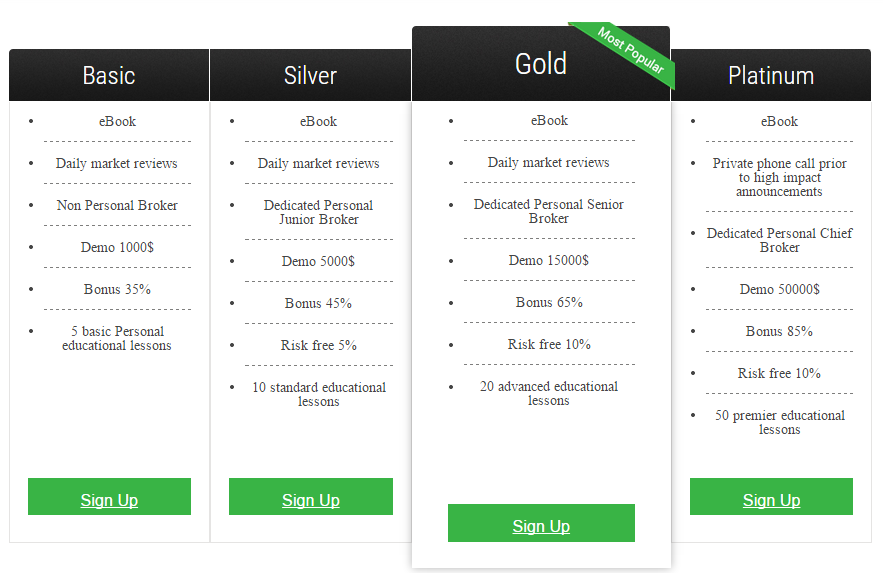
Task: Click 20 advanced educational lessons
Action: (x=549, y=393)
